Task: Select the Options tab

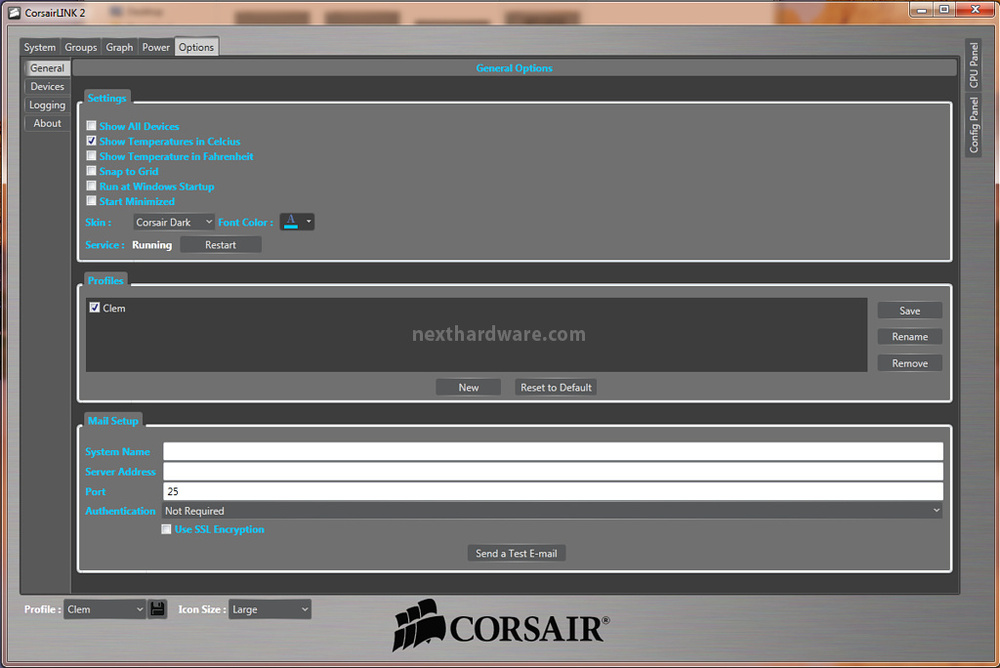Action: pos(196,47)
